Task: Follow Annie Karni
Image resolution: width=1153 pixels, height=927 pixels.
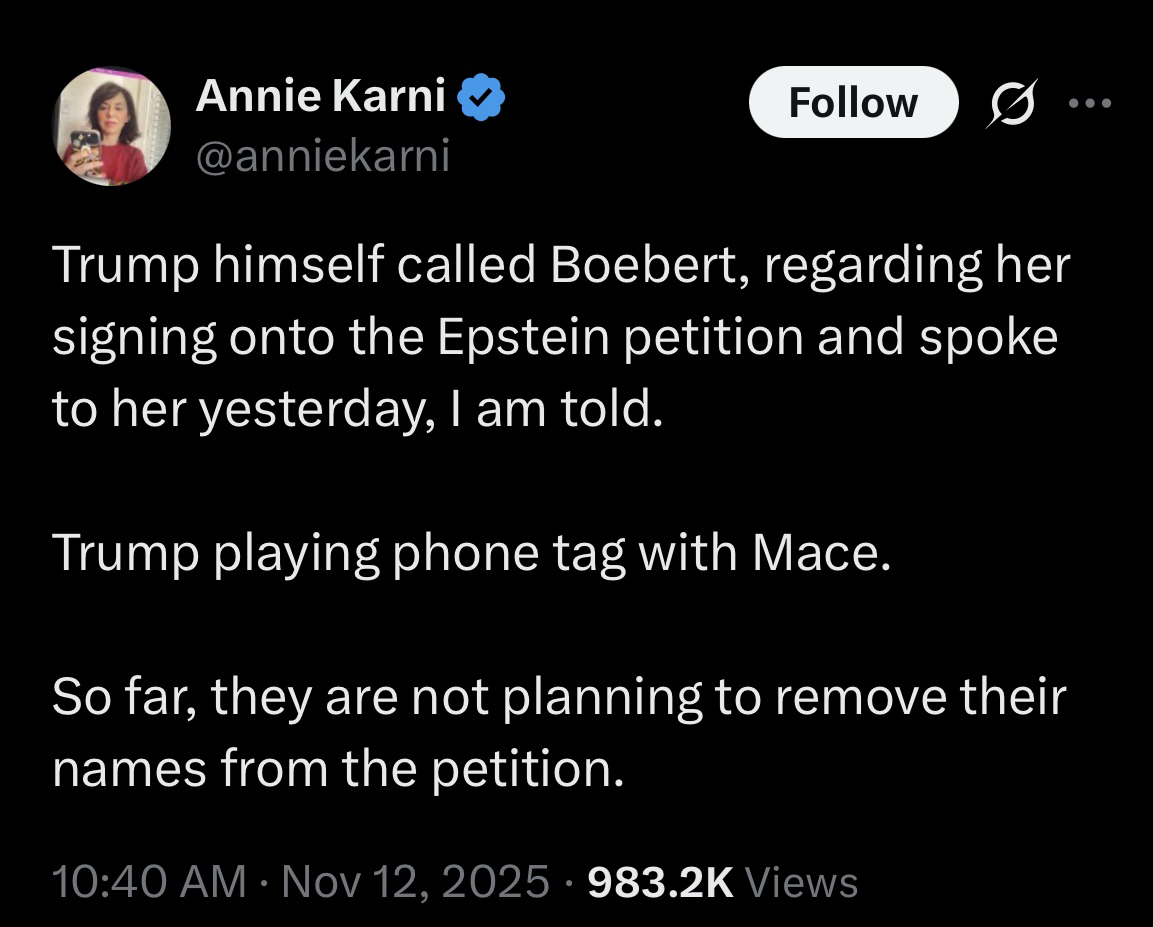Action: [852, 102]
